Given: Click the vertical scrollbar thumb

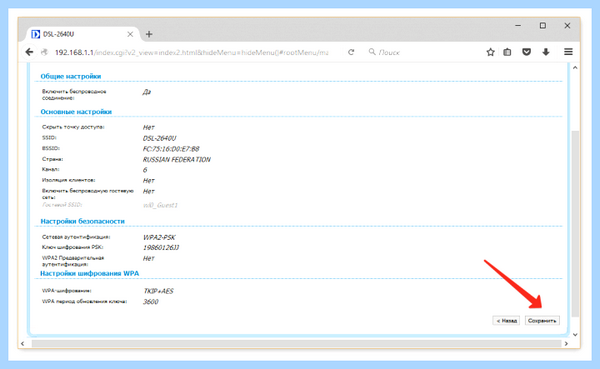Looking at the screenshot, I should (575, 224).
